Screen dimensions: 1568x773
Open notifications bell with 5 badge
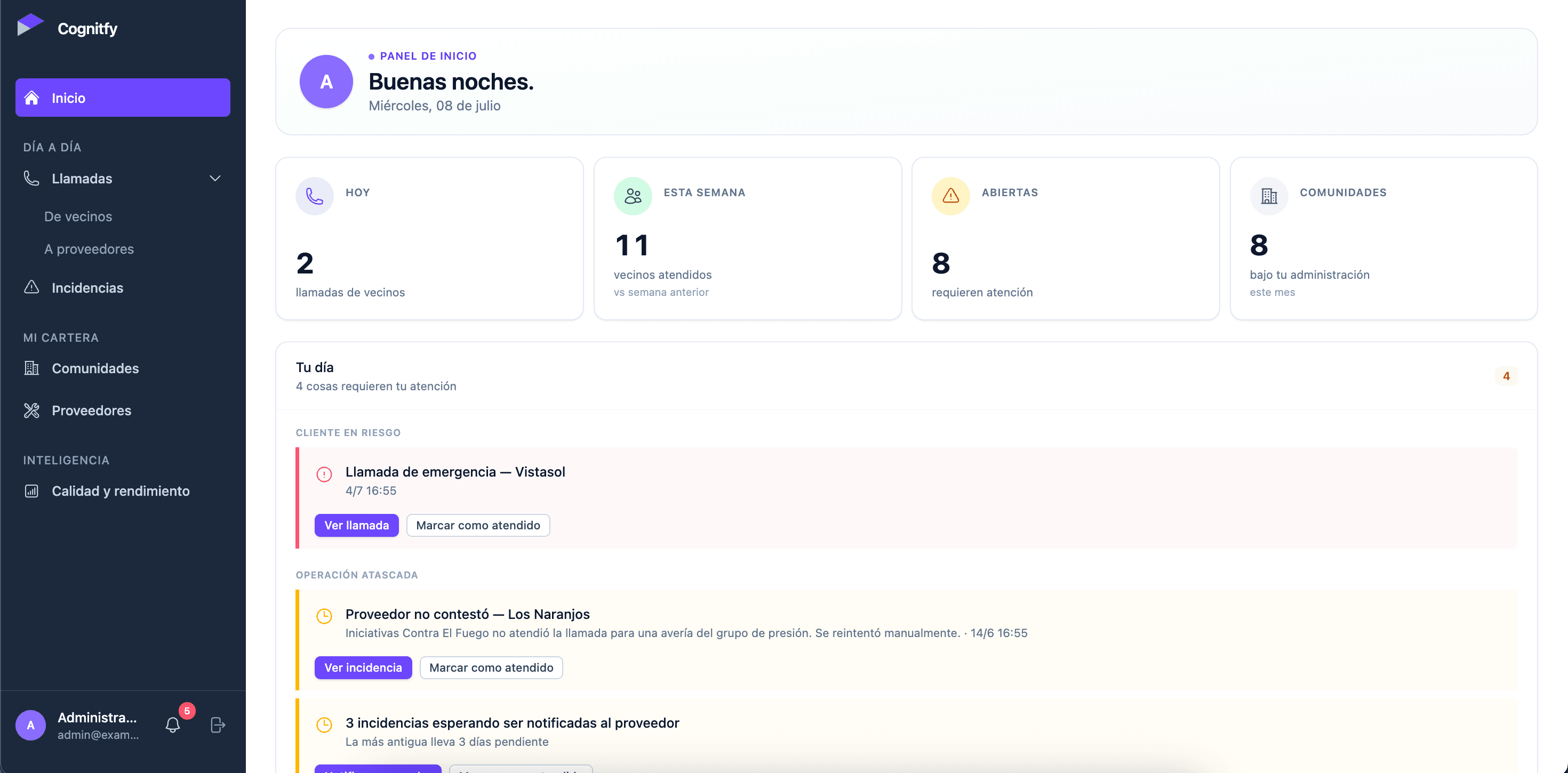coord(173,724)
